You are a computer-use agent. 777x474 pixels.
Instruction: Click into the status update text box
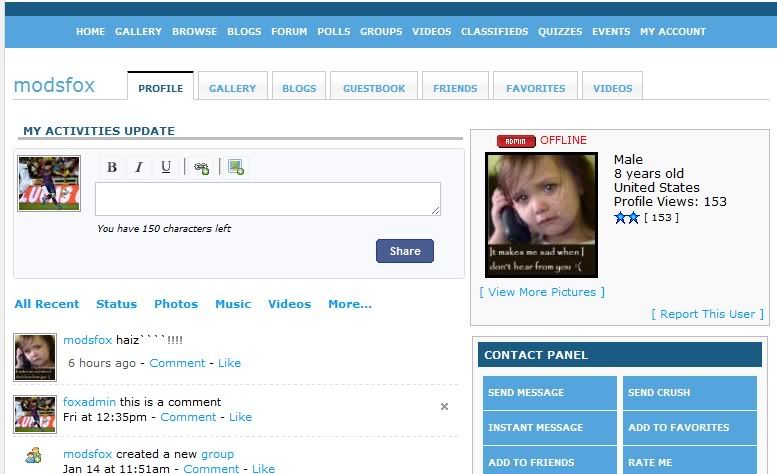point(268,199)
